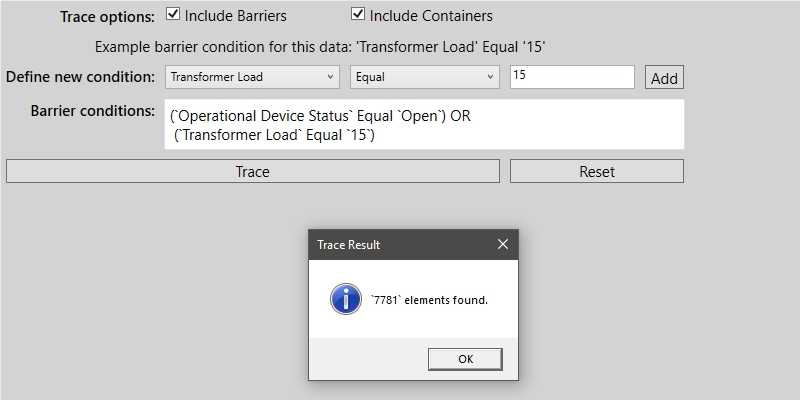Uncheck the Include Containers checkbox
Screen dimensions: 800x400
[358, 15]
